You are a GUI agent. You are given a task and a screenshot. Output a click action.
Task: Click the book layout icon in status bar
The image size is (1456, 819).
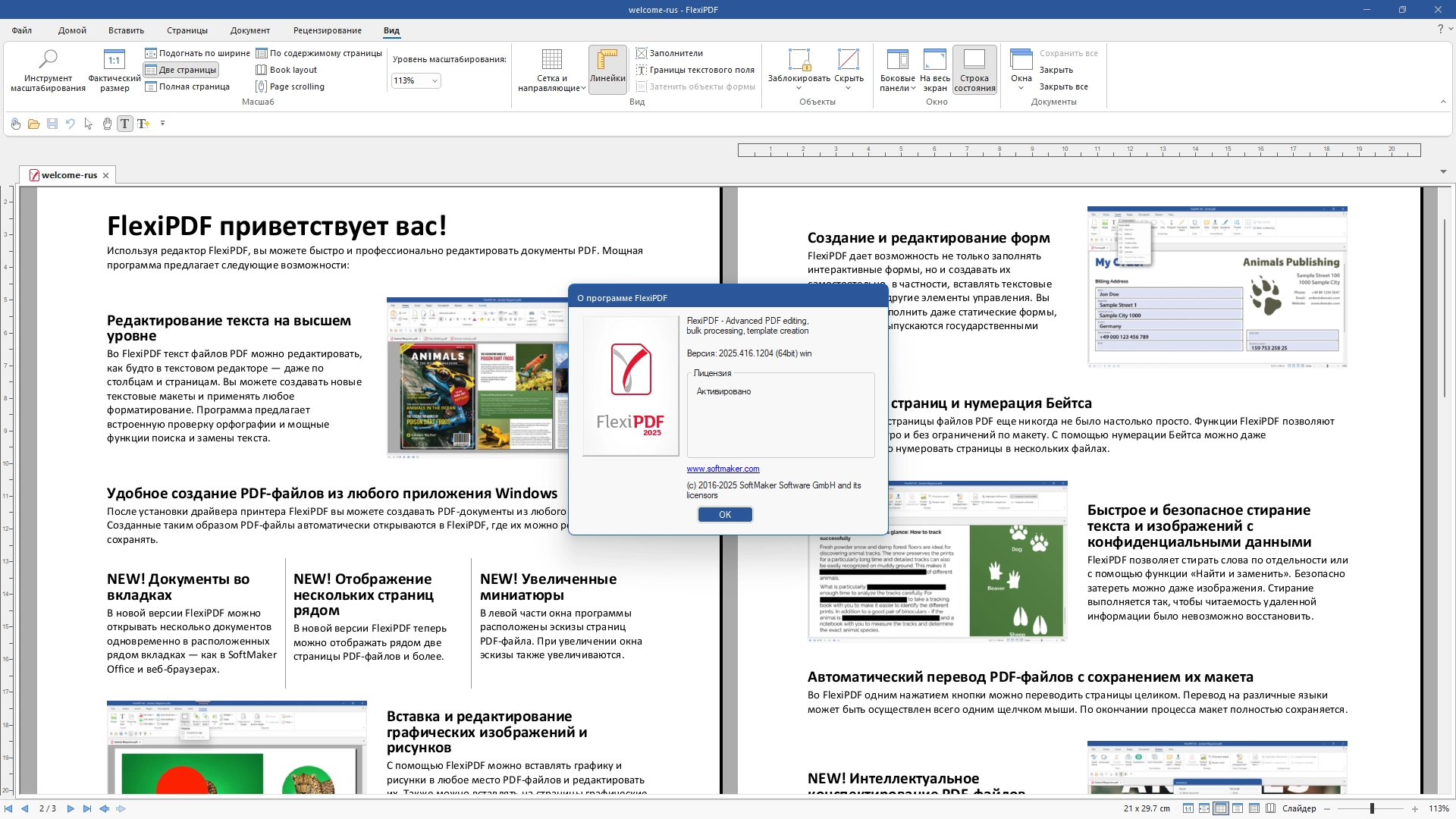pyautogui.click(x=1271, y=808)
